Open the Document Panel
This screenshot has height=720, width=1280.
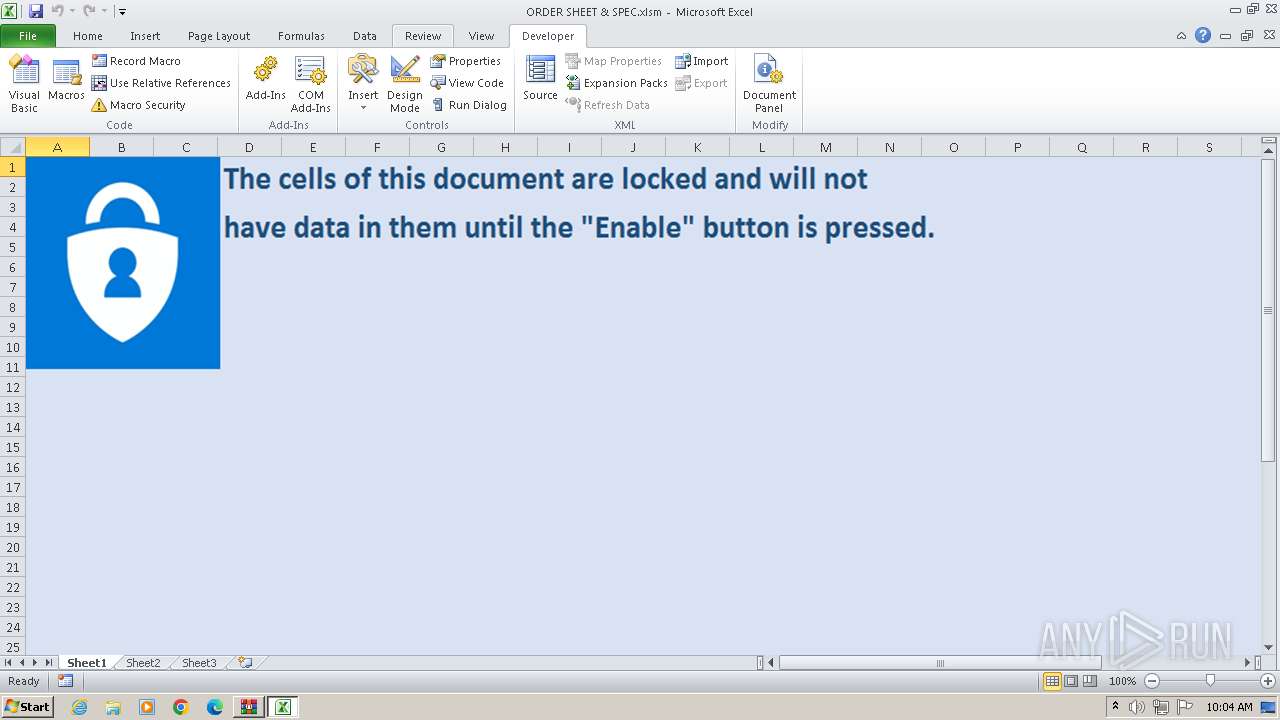[769, 84]
